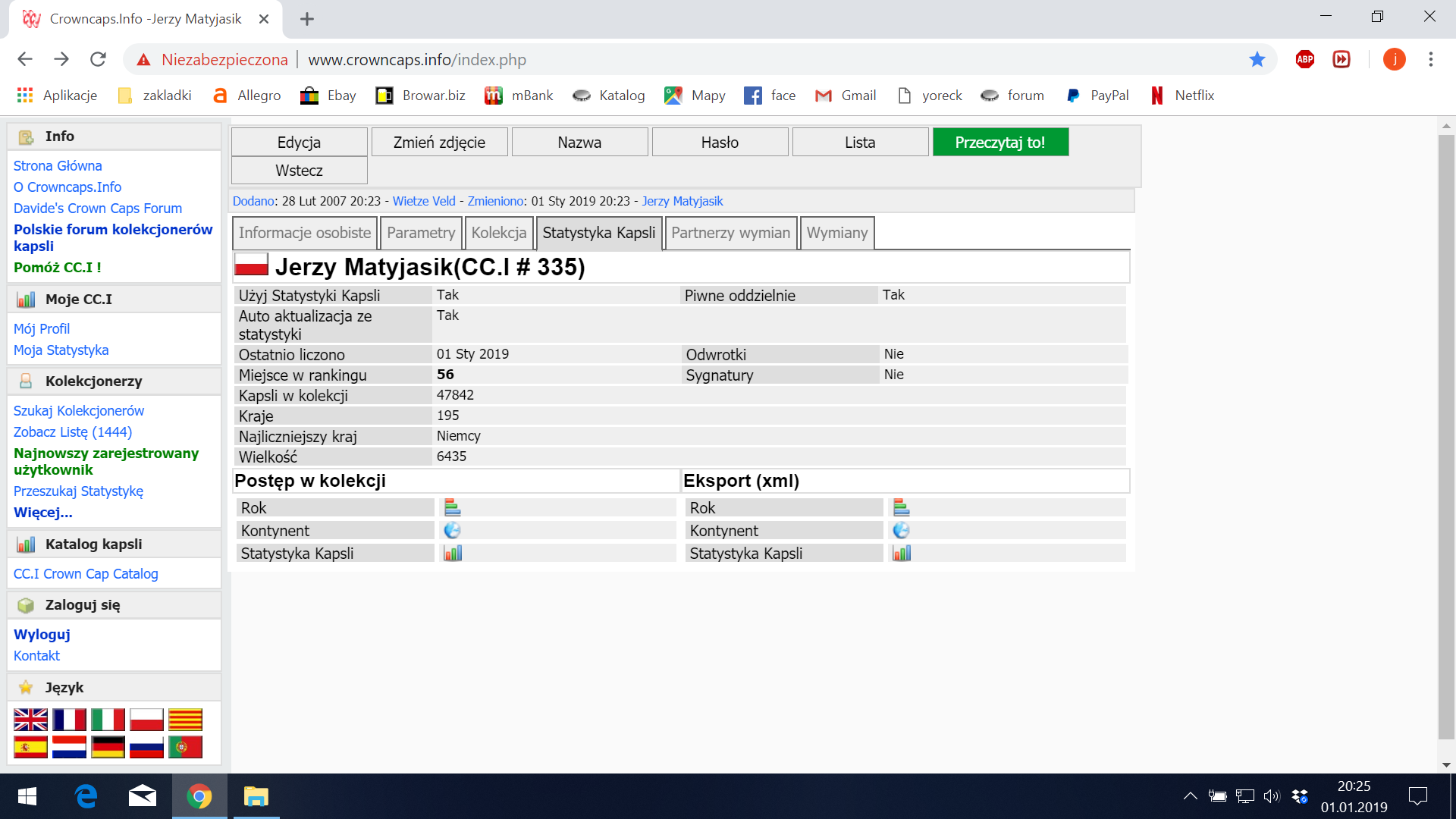Switch to the Kolekcja tab
The image size is (1456, 819).
pyautogui.click(x=498, y=233)
